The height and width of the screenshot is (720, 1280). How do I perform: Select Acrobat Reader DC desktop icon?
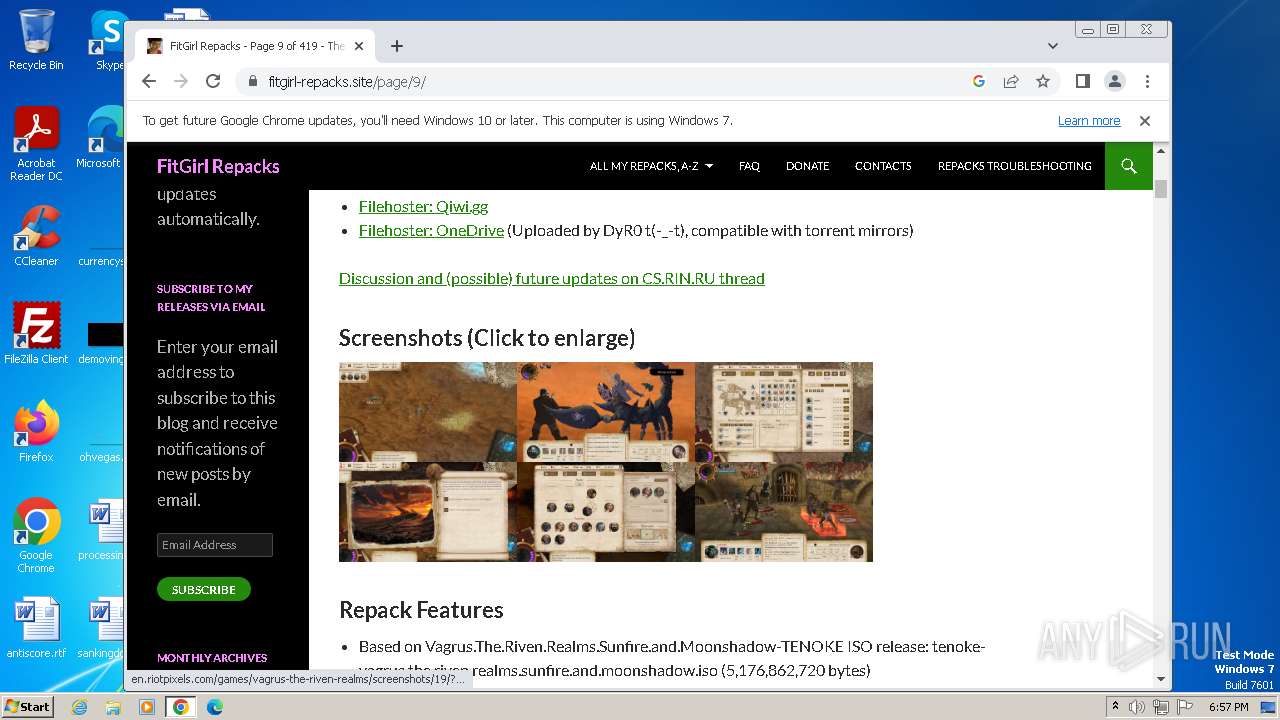[36, 143]
